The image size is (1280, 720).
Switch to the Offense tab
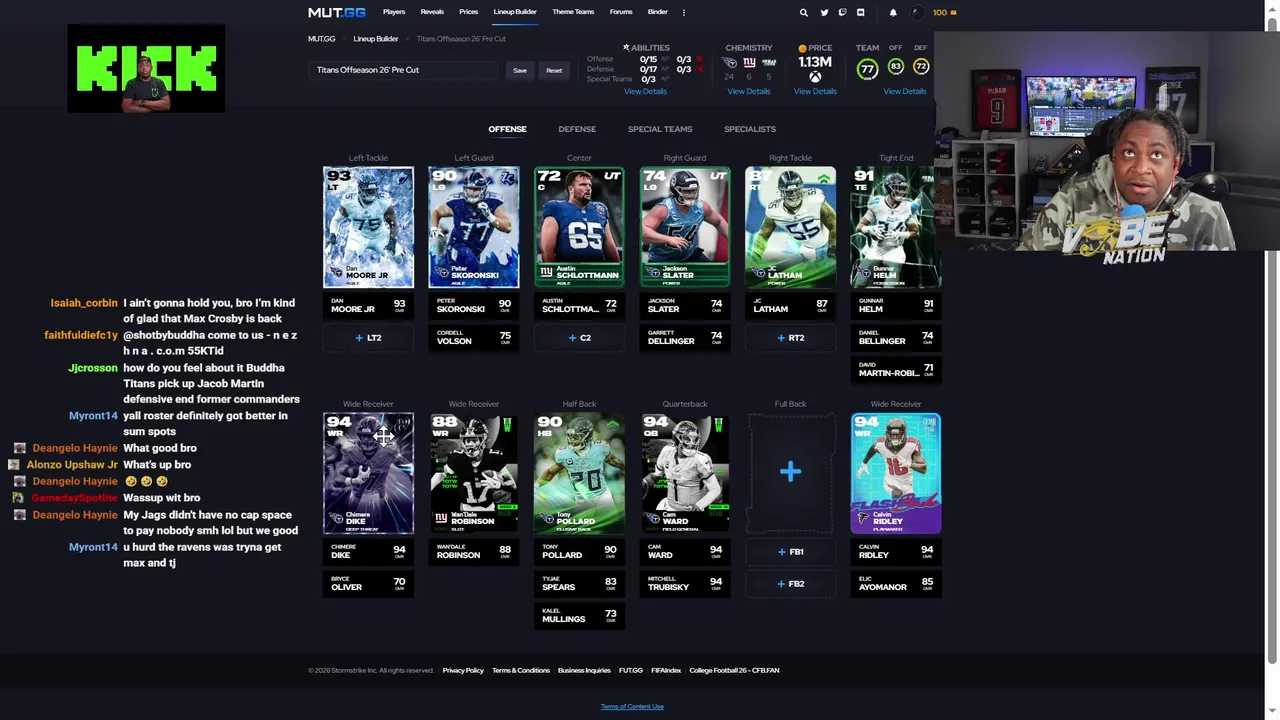tap(507, 129)
